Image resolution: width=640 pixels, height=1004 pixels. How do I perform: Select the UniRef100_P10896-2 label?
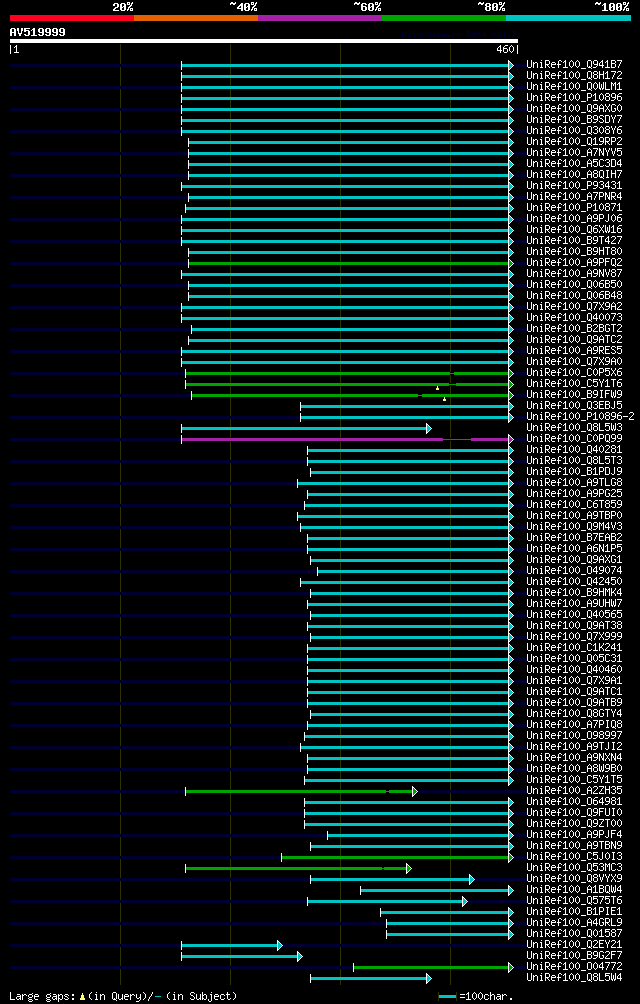[x=579, y=416]
